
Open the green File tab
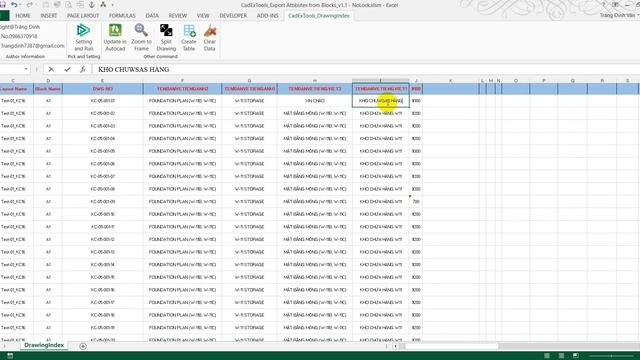coord(4,16)
